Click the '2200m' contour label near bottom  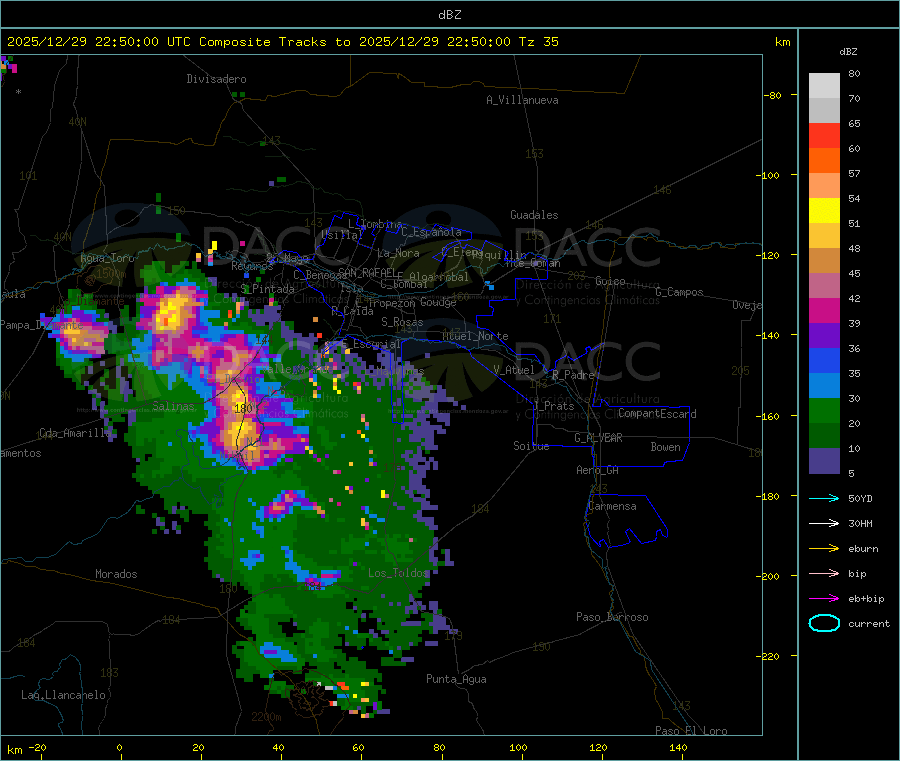(266, 717)
